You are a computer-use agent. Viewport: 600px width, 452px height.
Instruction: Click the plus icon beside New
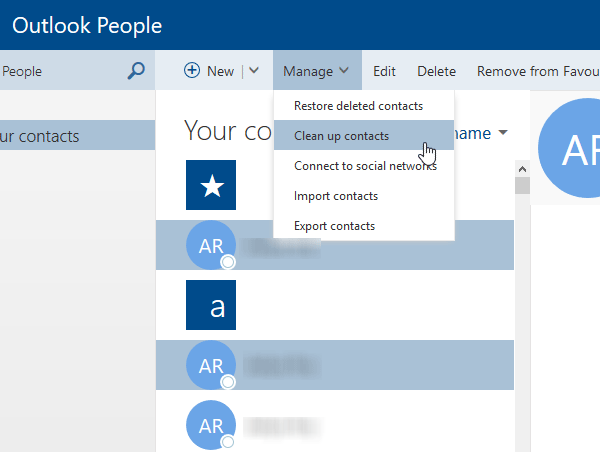pyautogui.click(x=192, y=70)
